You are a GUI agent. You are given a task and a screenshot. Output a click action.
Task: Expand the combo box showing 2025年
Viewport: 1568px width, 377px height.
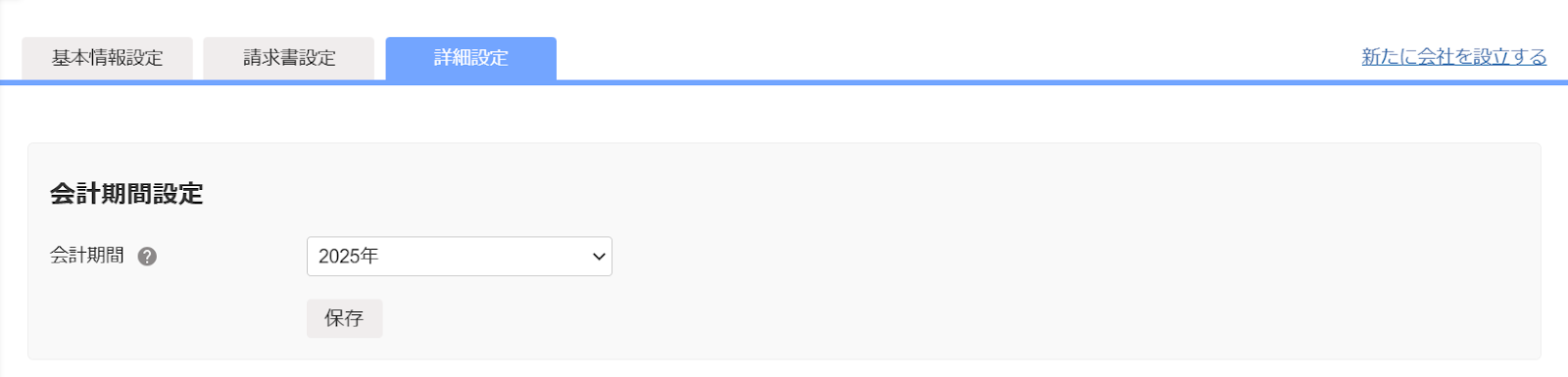[x=460, y=257]
